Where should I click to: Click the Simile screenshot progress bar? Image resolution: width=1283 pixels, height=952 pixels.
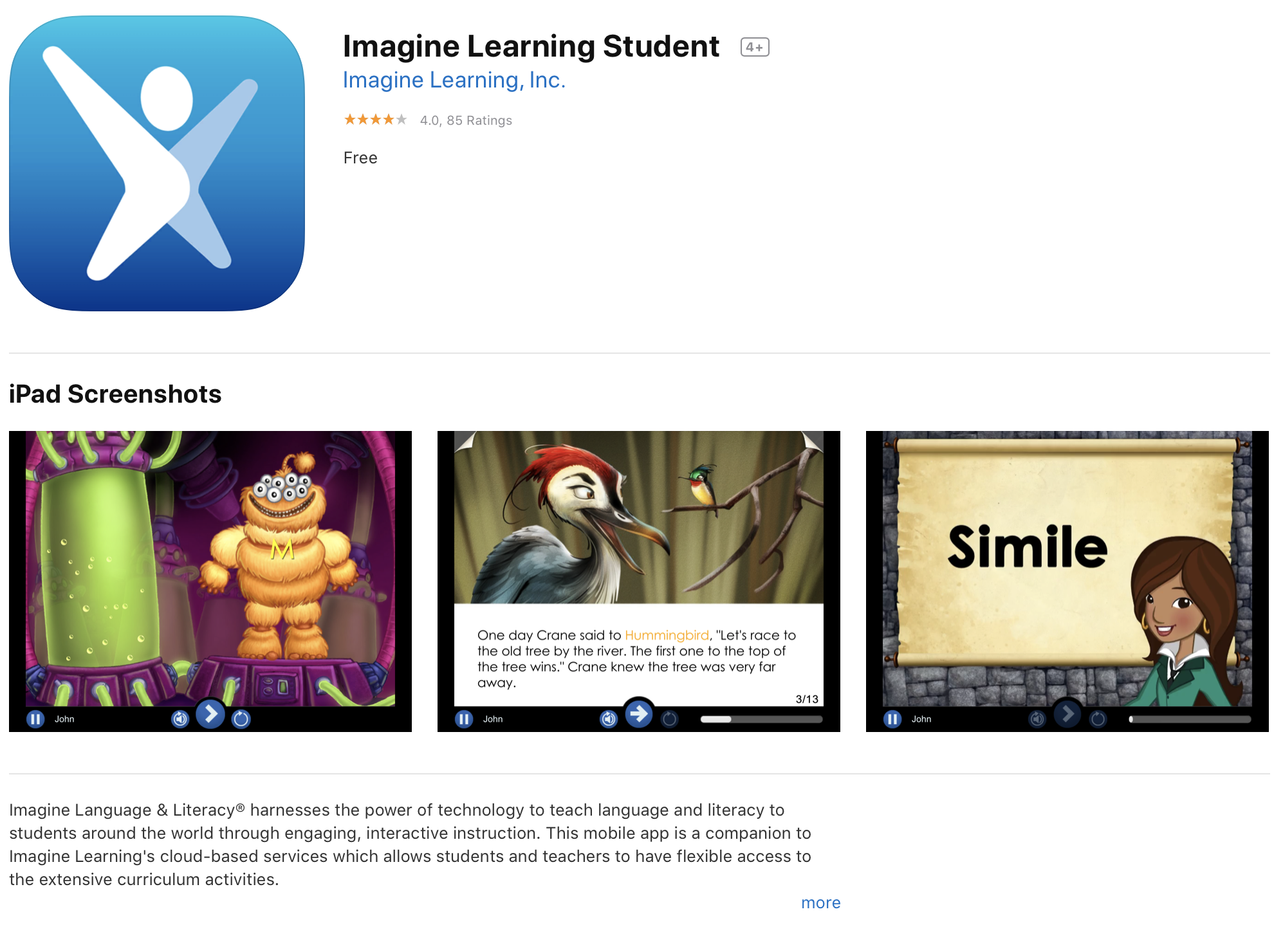[x=1190, y=719]
